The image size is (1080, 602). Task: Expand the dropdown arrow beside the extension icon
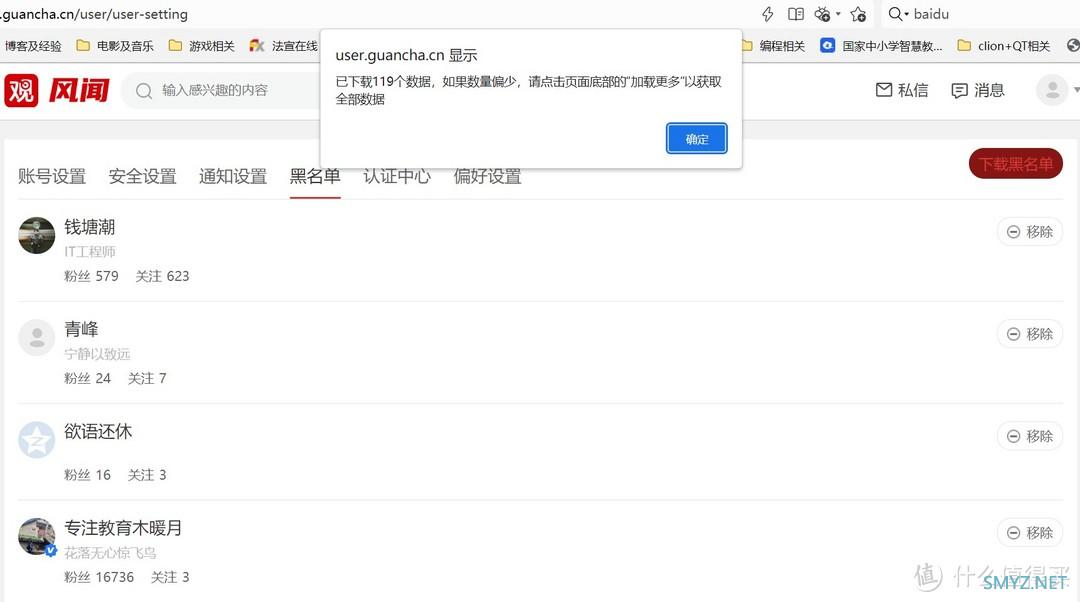[838, 14]
